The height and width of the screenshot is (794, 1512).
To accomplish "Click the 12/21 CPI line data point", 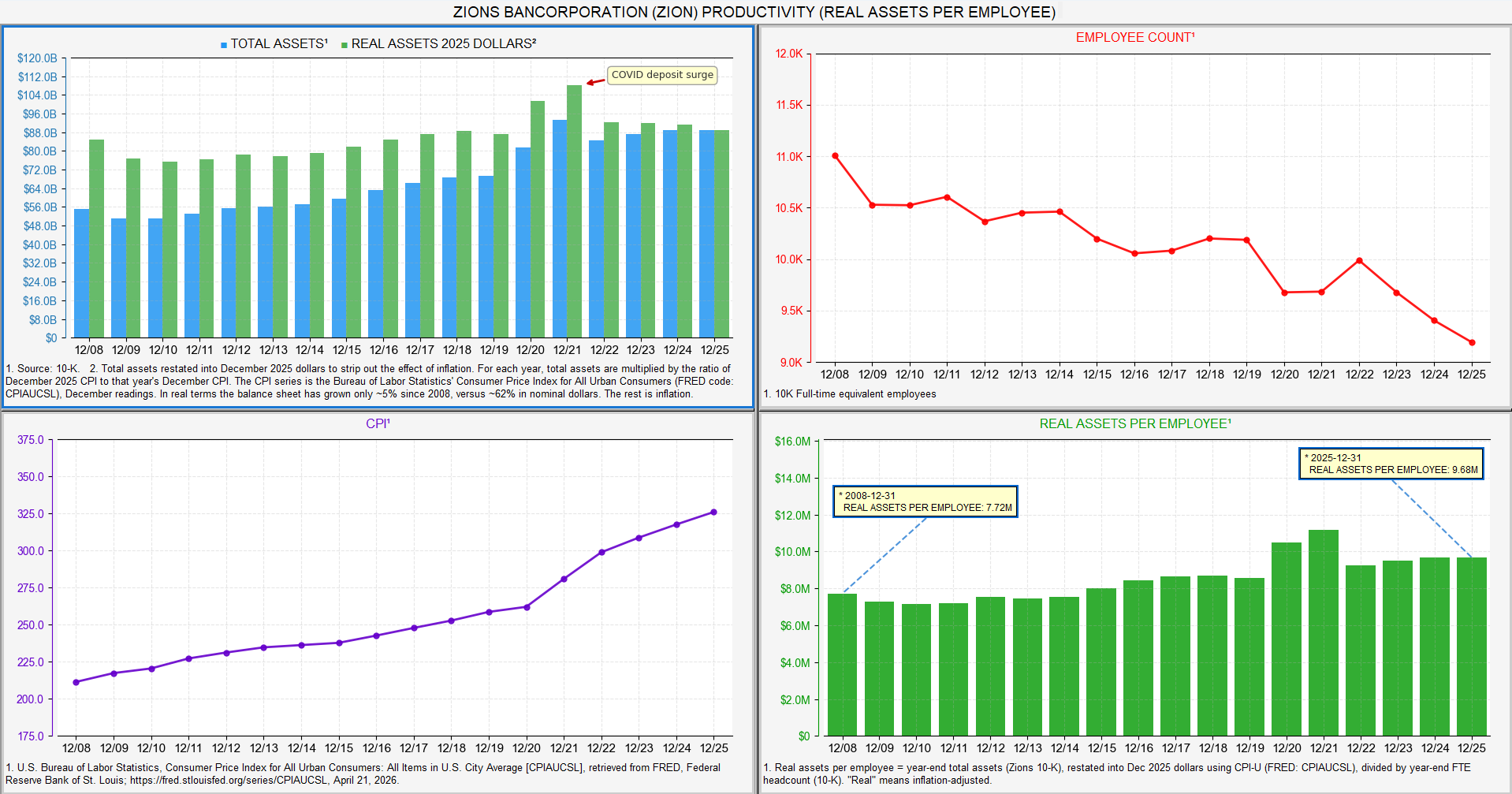I will click(x=564, y=579).
